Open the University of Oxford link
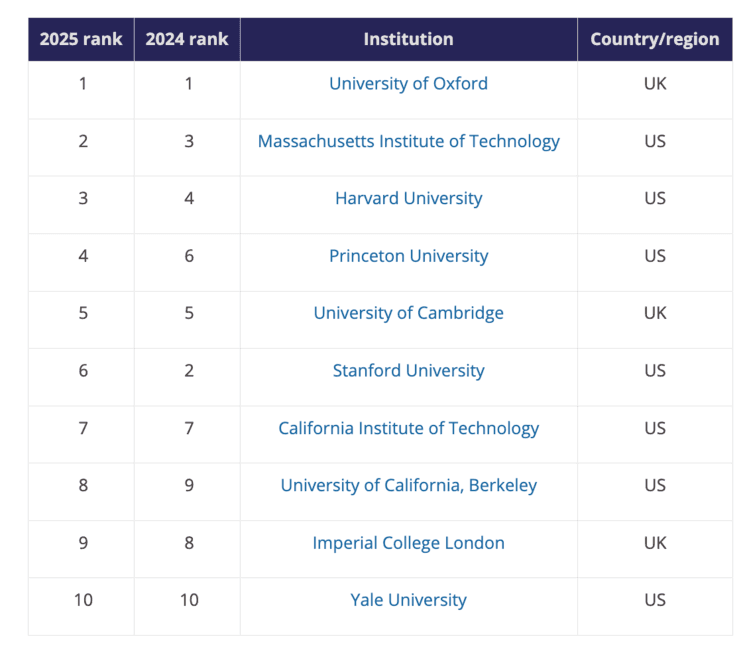This screenshot has width=745, height=647. tap(408, 84)
